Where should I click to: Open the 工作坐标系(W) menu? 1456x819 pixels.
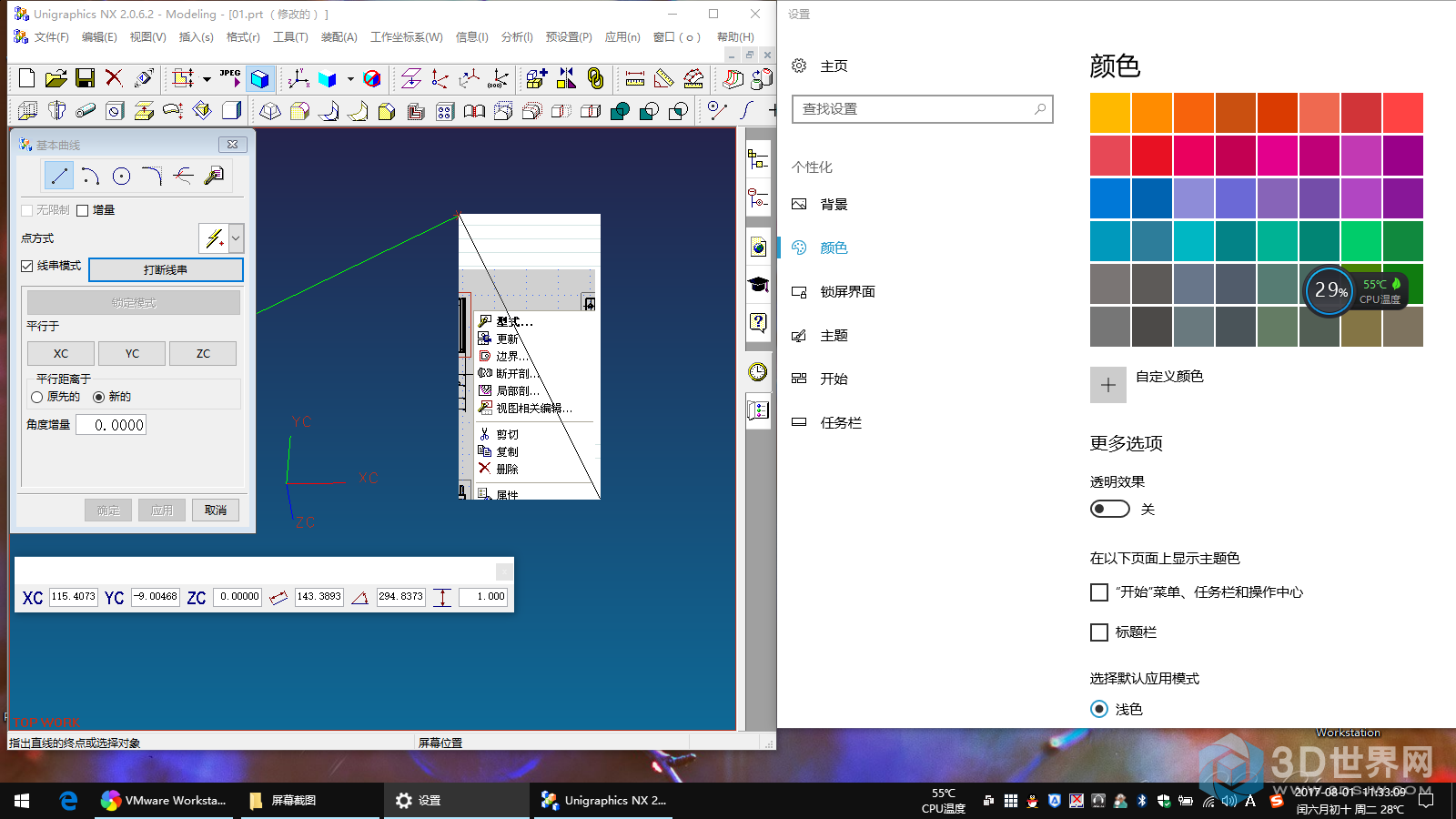click(407, 37)
